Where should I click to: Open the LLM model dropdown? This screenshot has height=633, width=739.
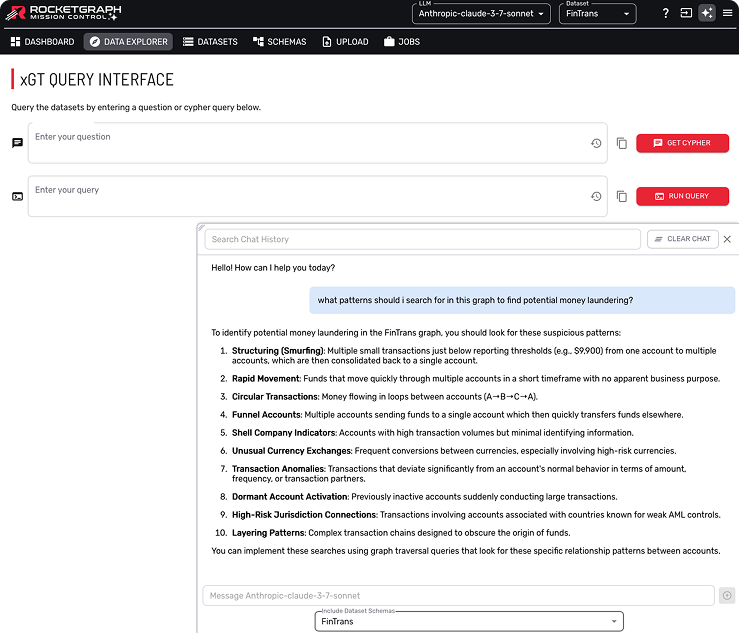[481, 14]
